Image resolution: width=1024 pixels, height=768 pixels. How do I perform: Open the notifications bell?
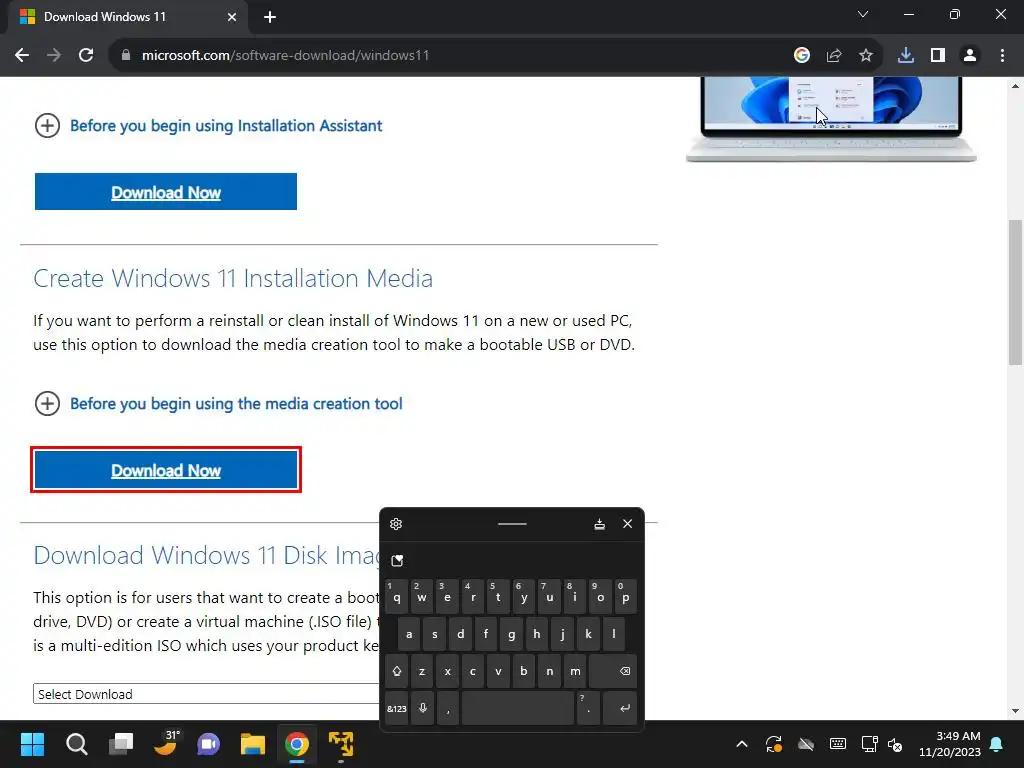click(x=997, y=744)
